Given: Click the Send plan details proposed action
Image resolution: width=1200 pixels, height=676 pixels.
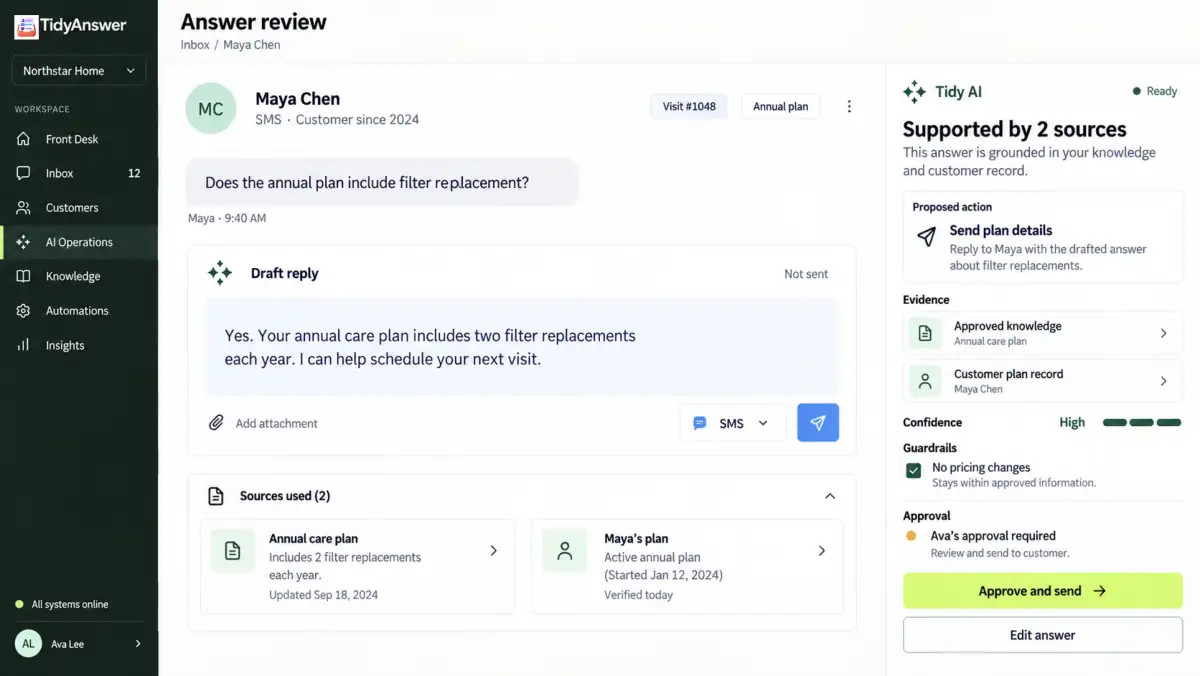Looking at the screenshot, I should (1042, 237).
